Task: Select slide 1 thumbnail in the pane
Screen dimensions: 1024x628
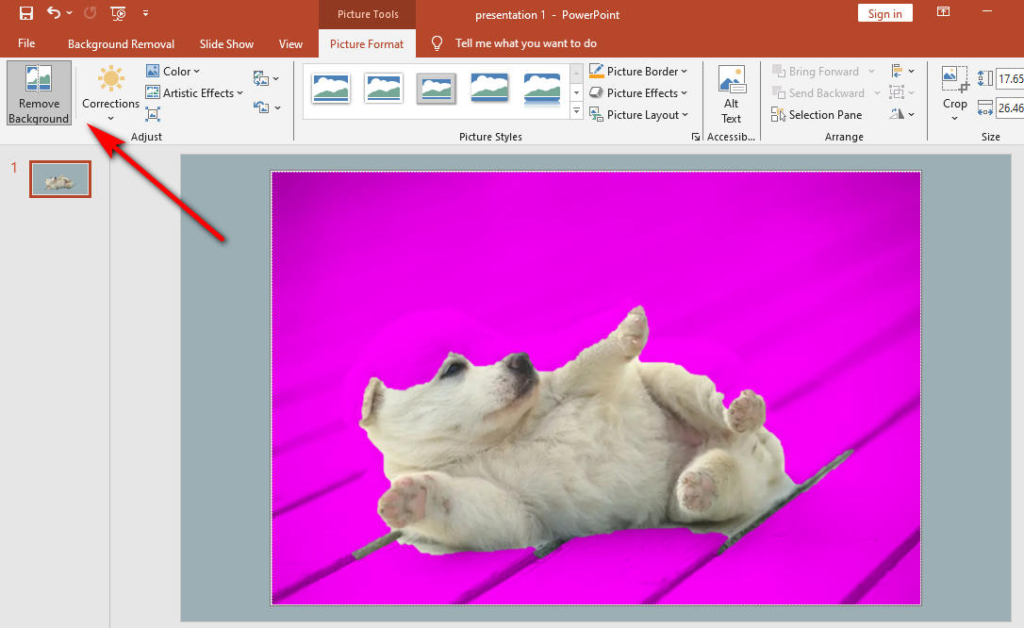Action: (x=60, y=179)
